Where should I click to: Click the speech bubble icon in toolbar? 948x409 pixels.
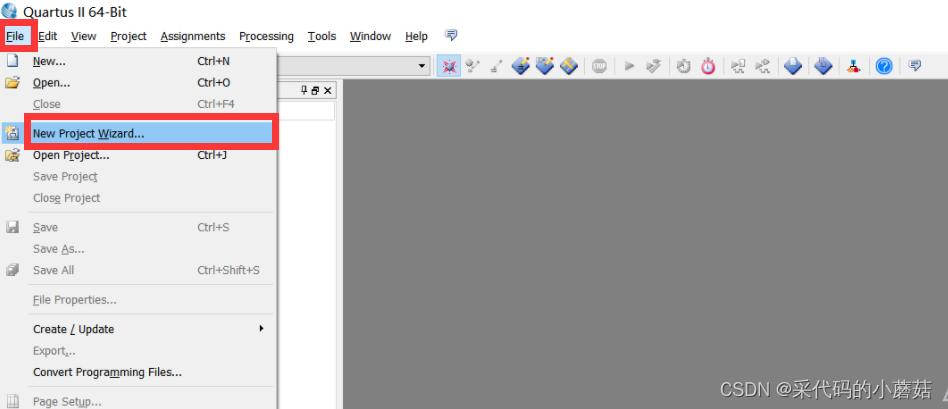pyautogui.click(x=915, y=65)
